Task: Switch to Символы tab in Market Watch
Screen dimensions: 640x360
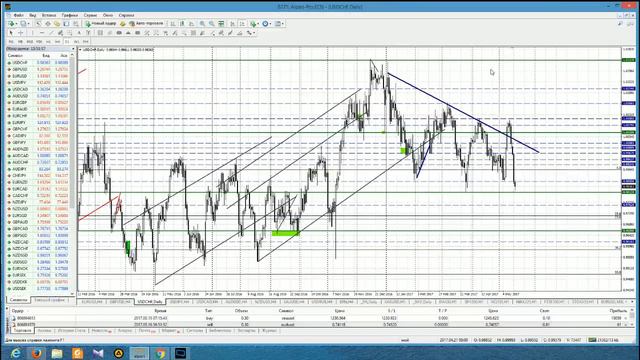Action: (18, 300)
